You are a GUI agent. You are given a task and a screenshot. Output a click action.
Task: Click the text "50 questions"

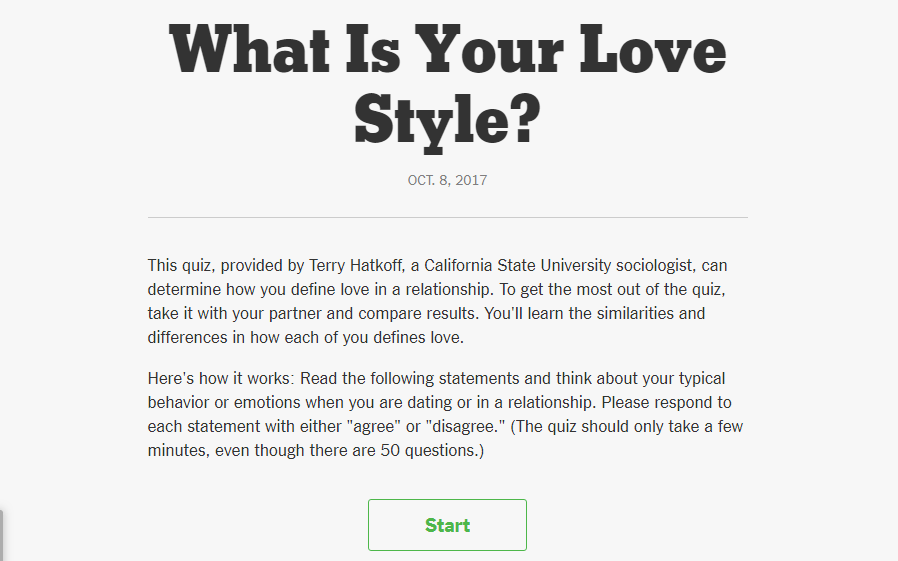click(x=428, y=451)
